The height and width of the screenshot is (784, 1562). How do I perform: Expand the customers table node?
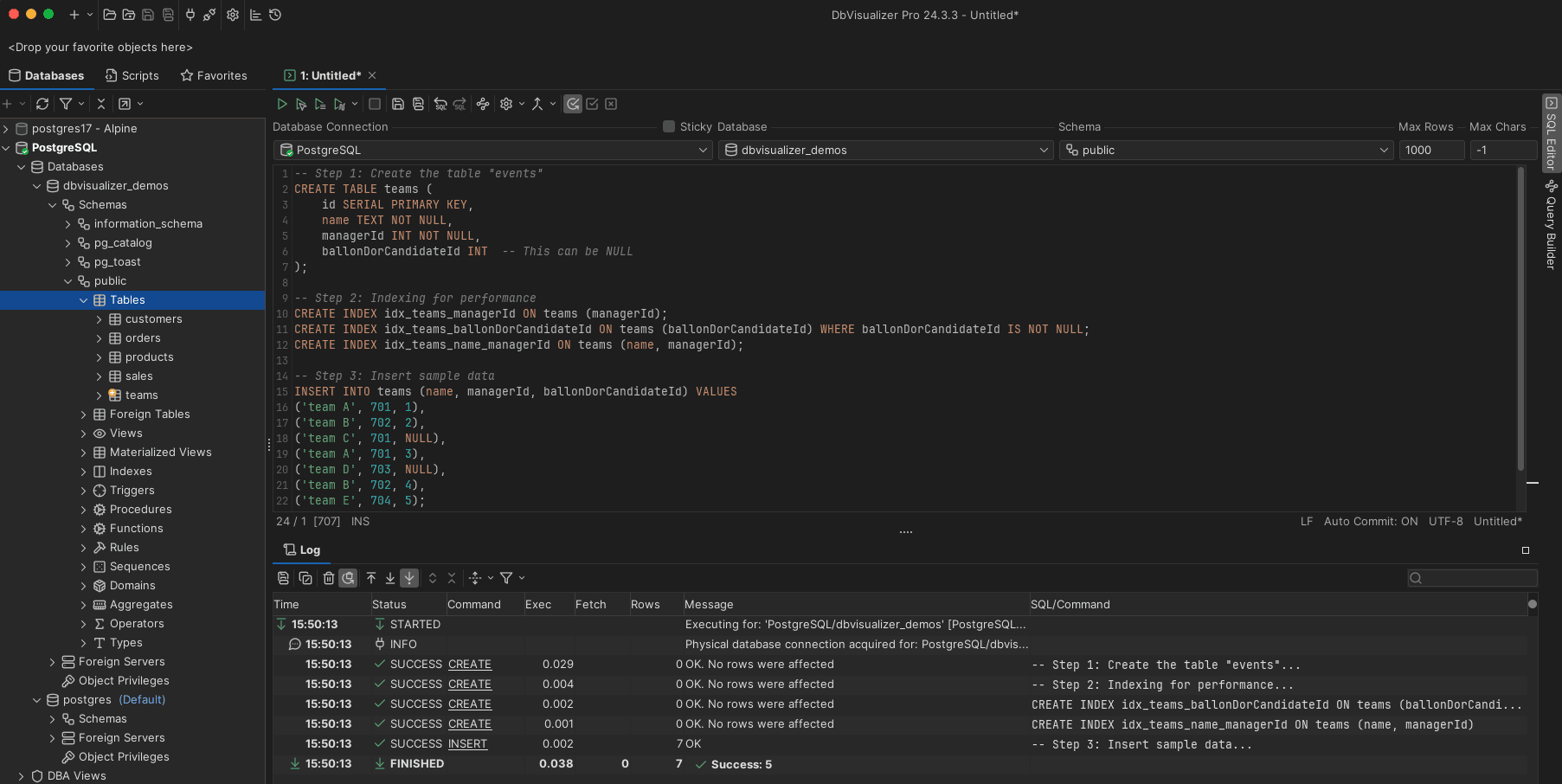coord(100,318)
